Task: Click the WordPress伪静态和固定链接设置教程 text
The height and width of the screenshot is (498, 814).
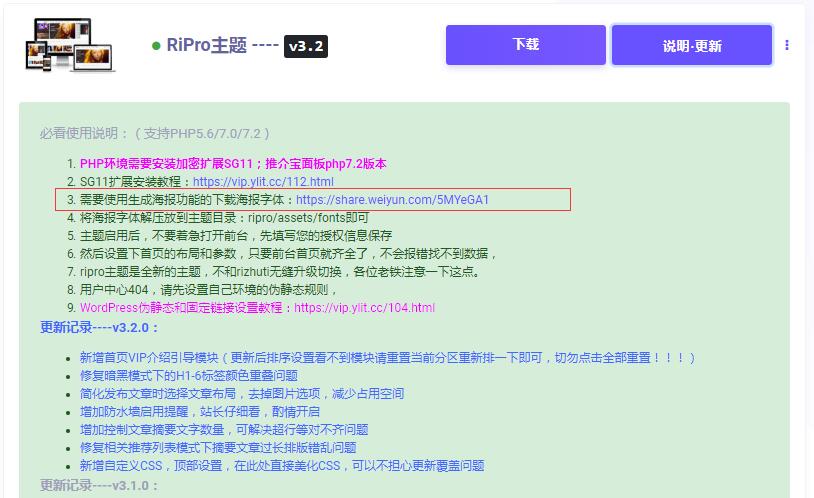Action: click(x=181, y=308)
